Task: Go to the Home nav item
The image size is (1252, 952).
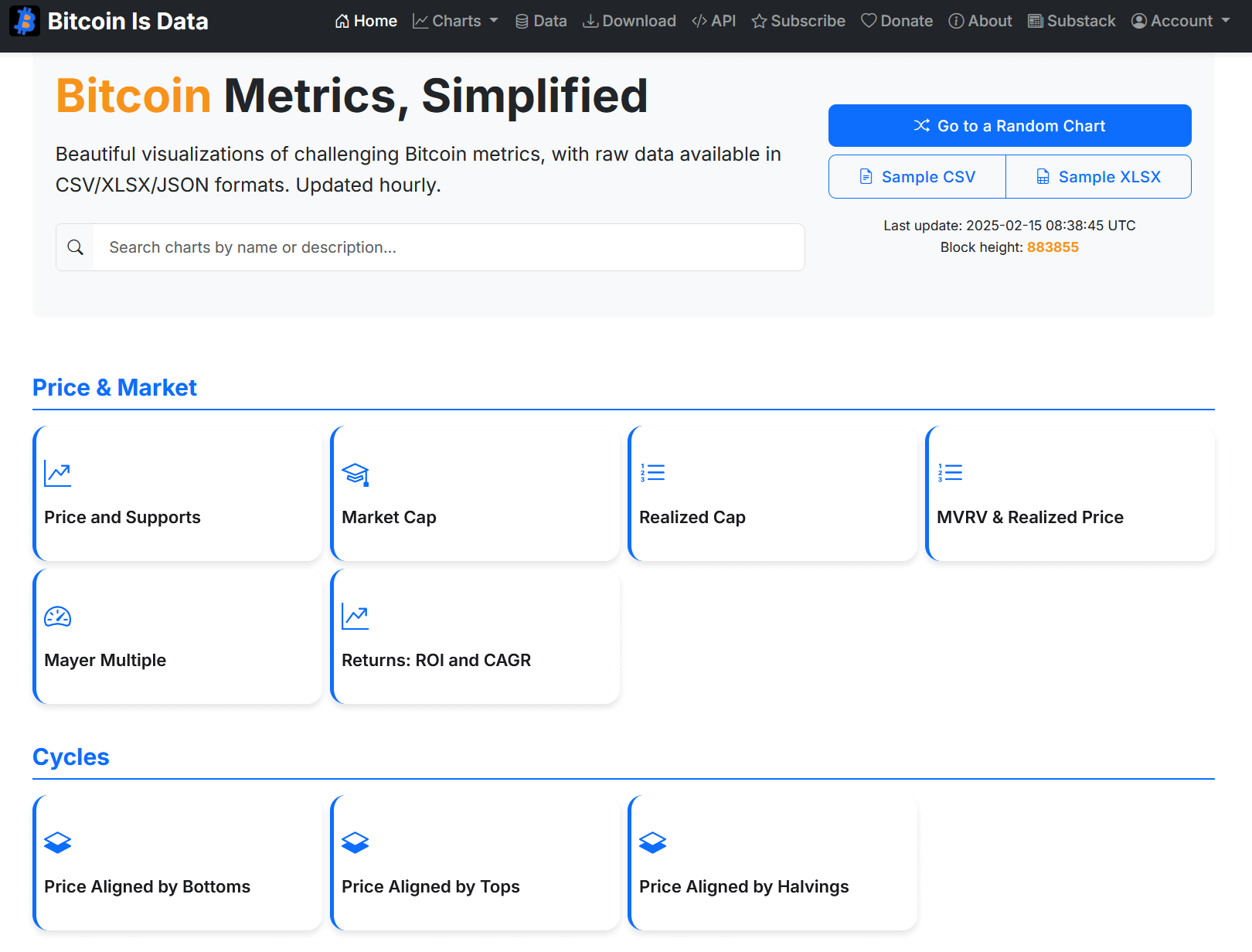Action: 366,21
